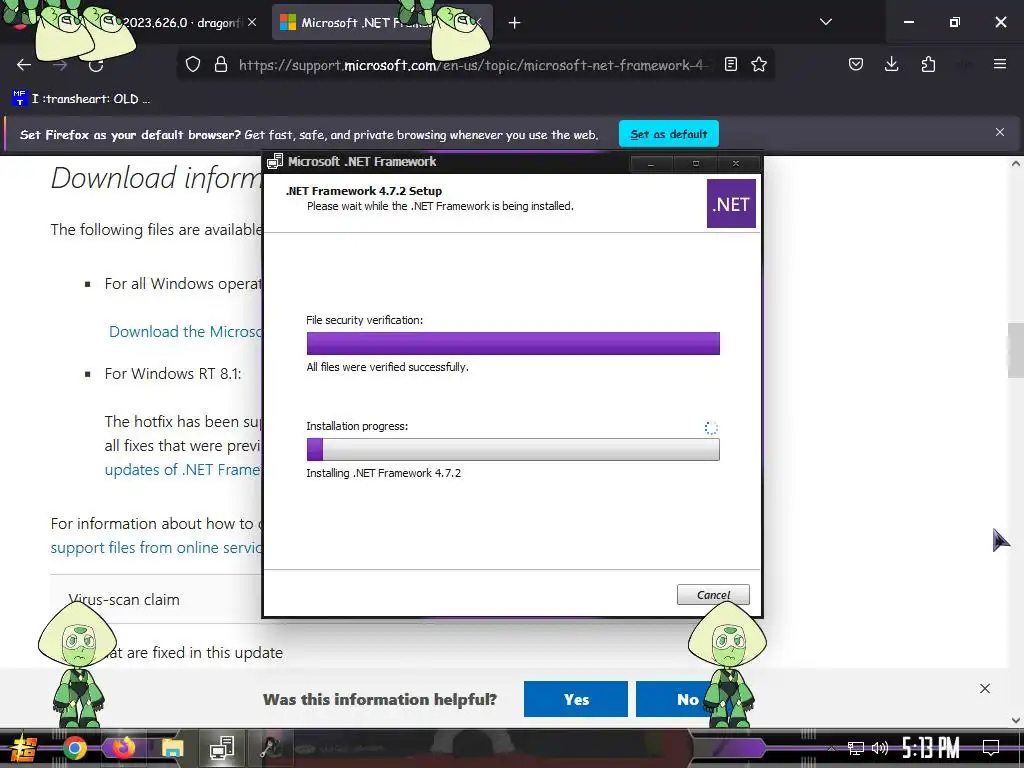Open the 5:13 PM clock
This screenshot has height=768, width=1024.
(931, 748)
